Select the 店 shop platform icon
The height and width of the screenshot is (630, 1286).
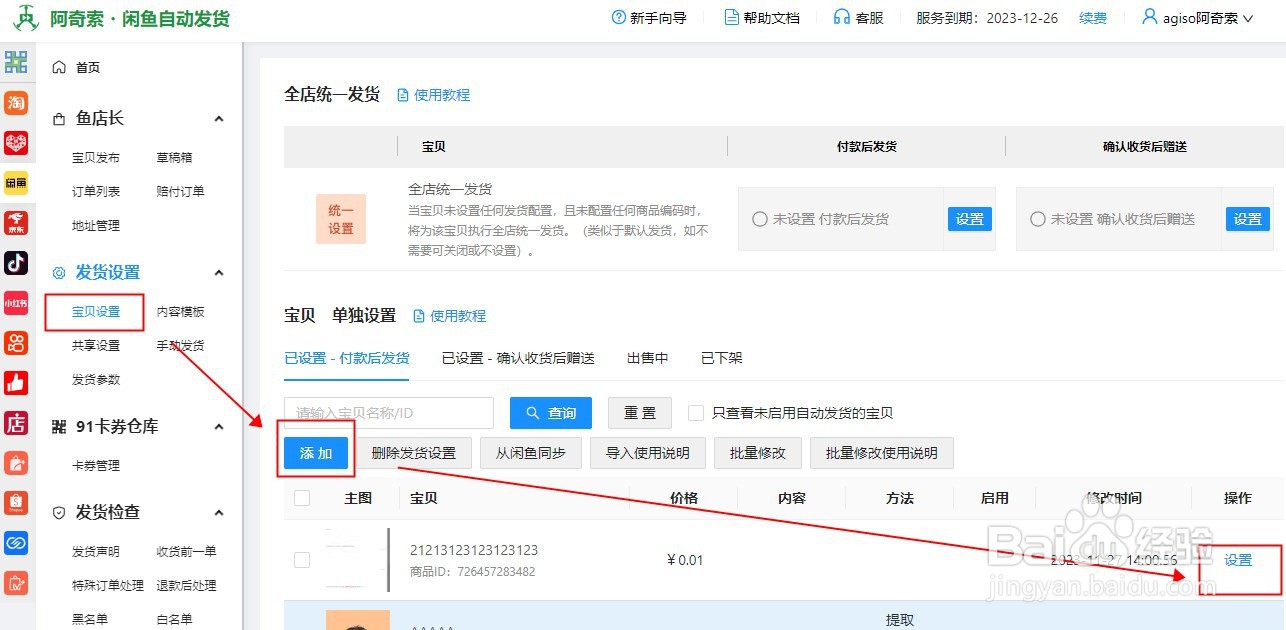pos(16,423)
